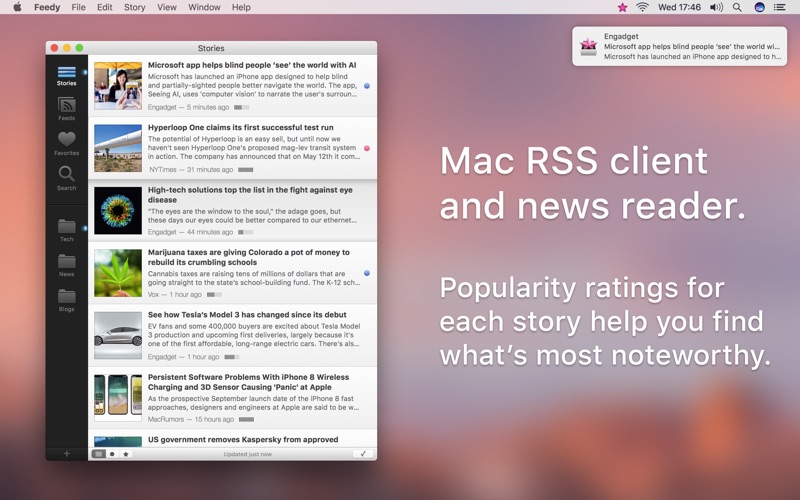Open 'See how Tesla's Model 3 has changed' headline
The width and height of the screenshot is (800, 500).
click(247, 315)
